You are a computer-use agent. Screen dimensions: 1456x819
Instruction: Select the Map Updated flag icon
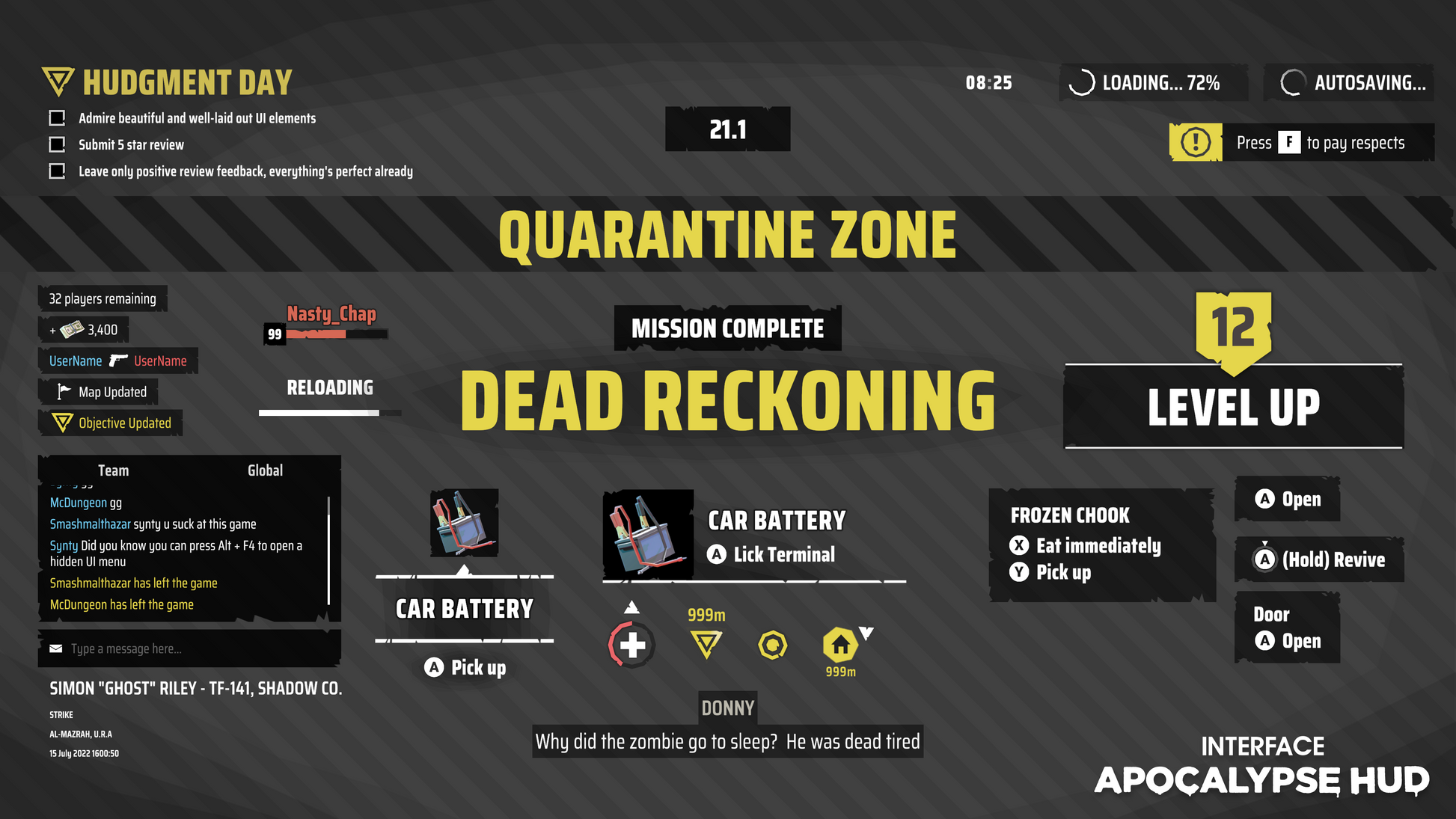tap(64, 390)
